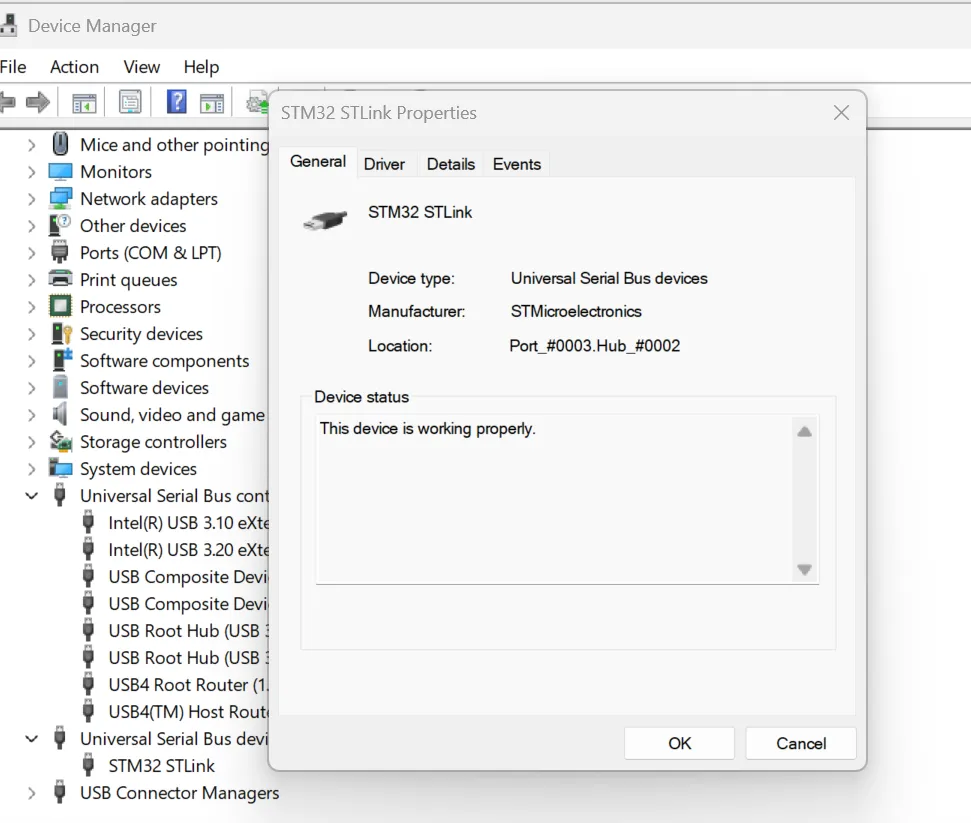The height and width of the screenshot is (823, 971).
Task: Expand the Other devices node
Action: click(x=31, y=225)
